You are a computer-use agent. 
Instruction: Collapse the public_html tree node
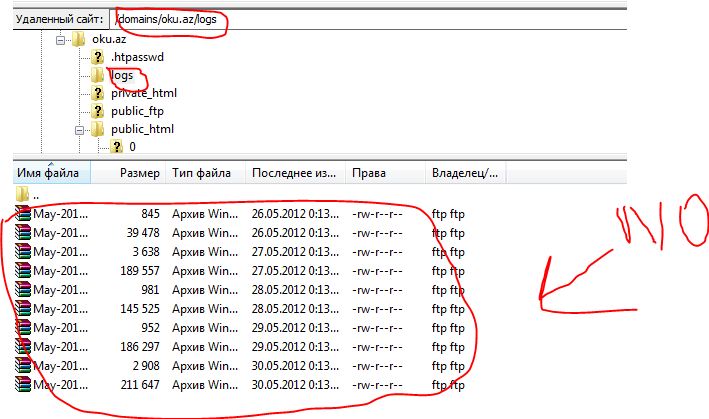(80, 131)
